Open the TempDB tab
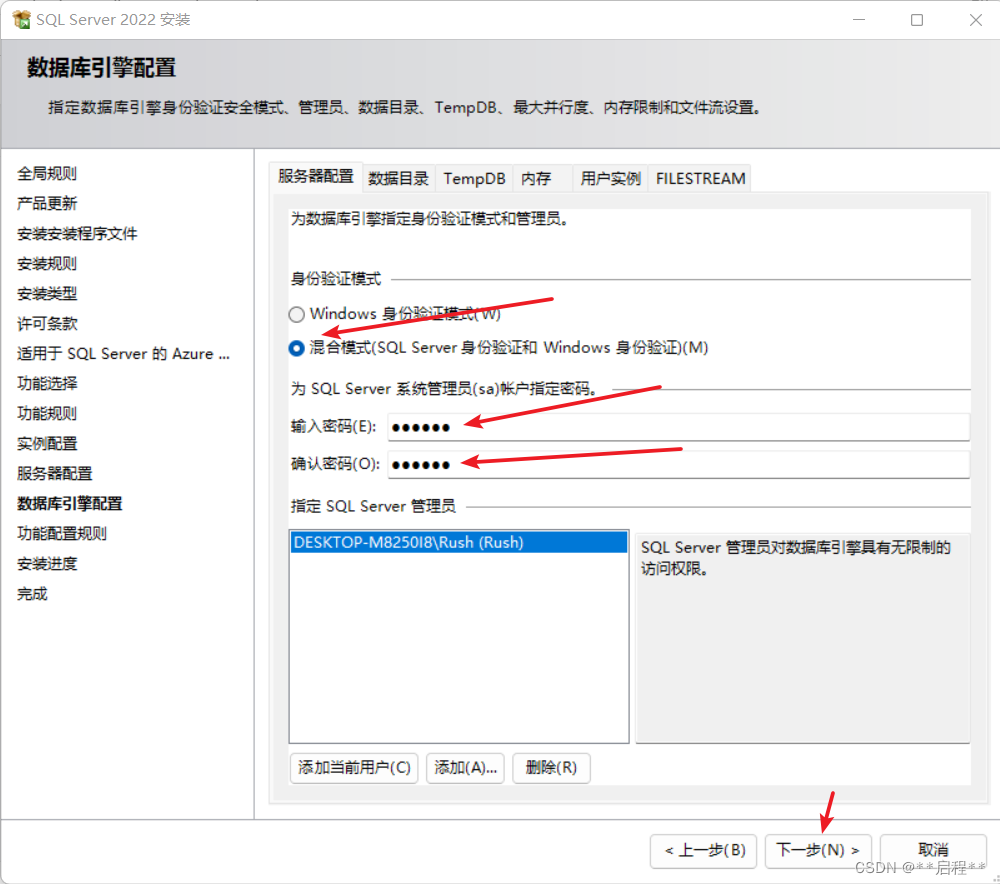Viewport: 1000px width, 884px height. (474, 179)
